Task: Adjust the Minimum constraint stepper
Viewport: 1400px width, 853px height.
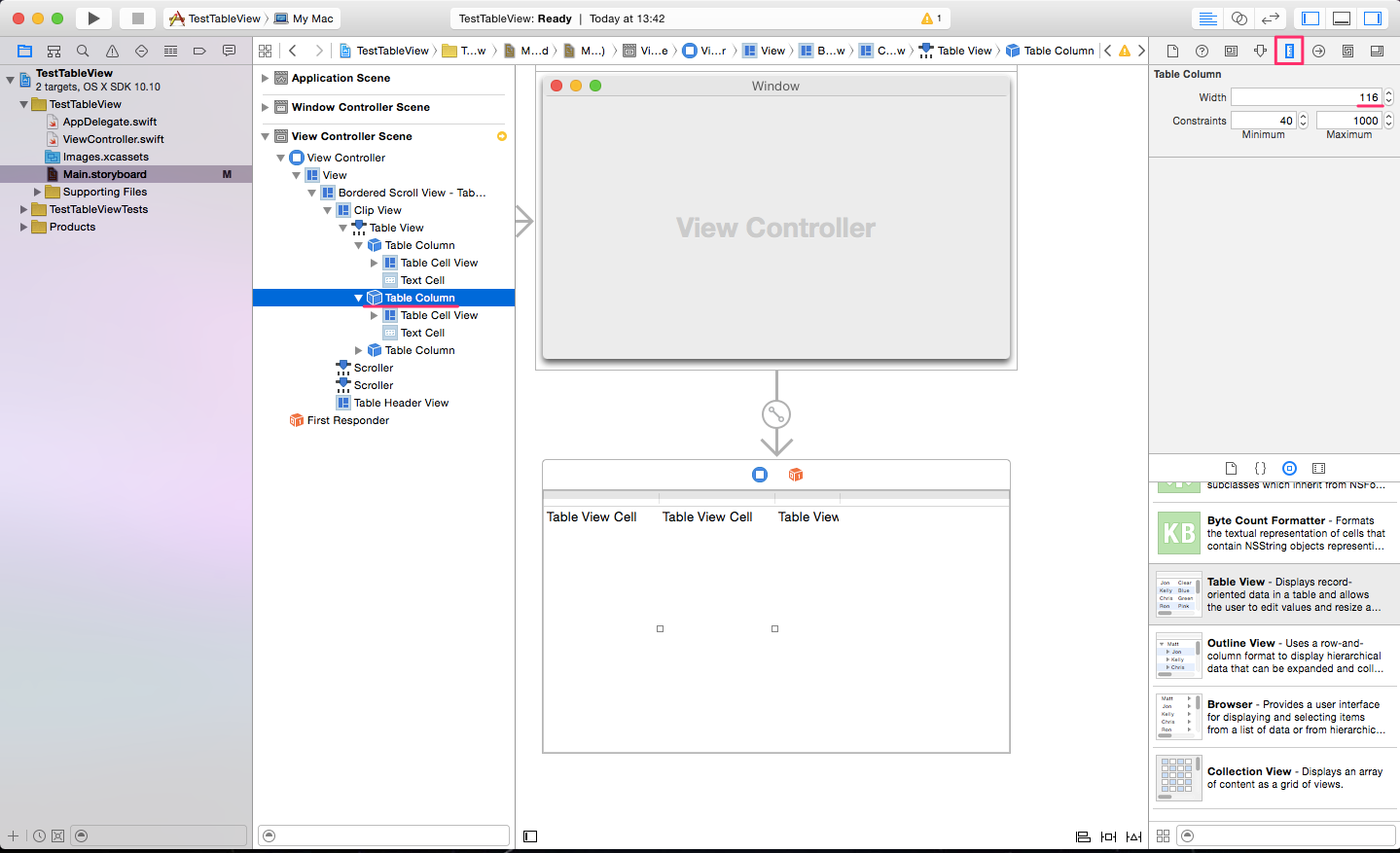Action: click(1304, 121)
